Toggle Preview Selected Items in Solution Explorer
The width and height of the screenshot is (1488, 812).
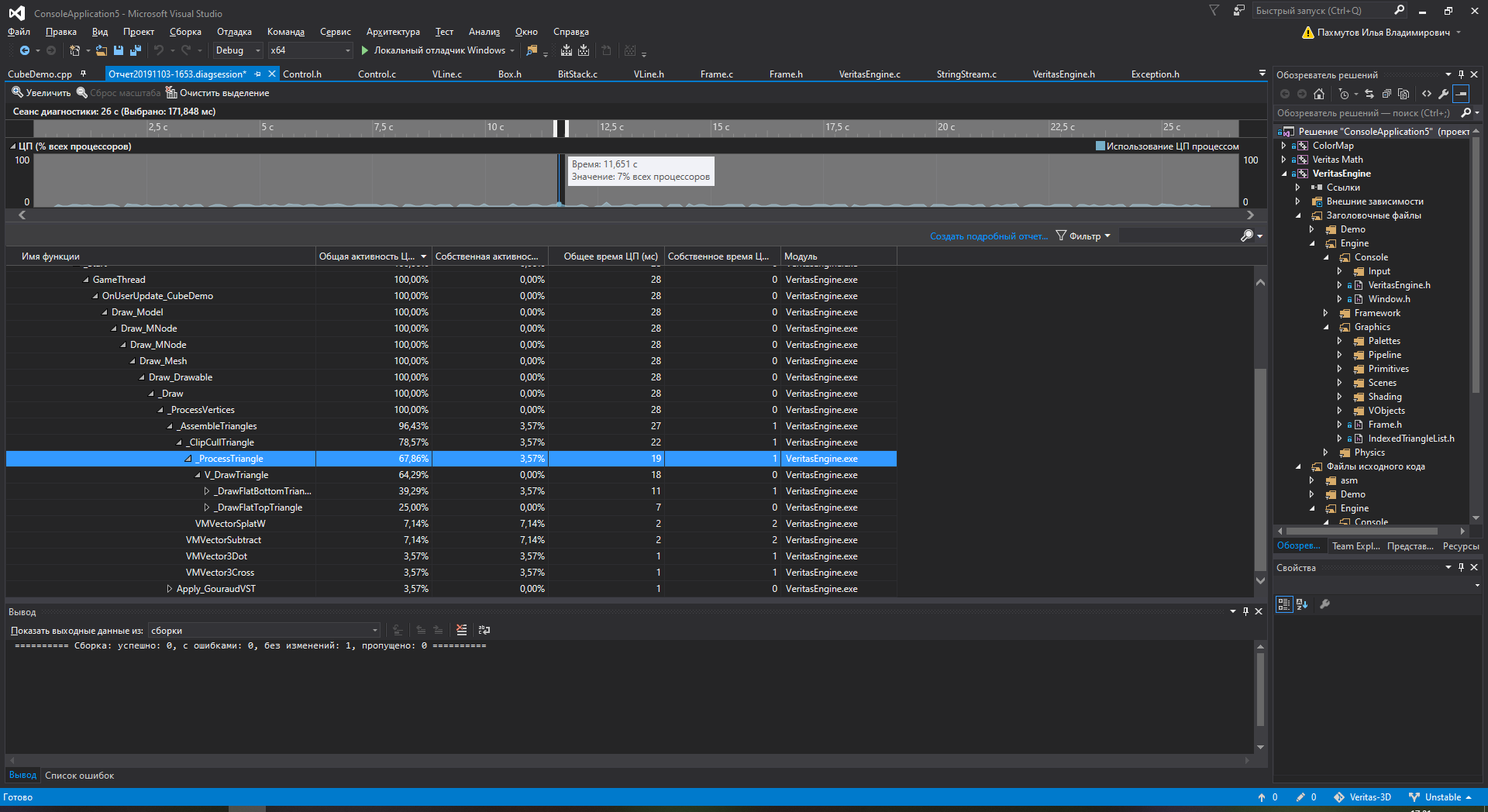(1461, 94)
